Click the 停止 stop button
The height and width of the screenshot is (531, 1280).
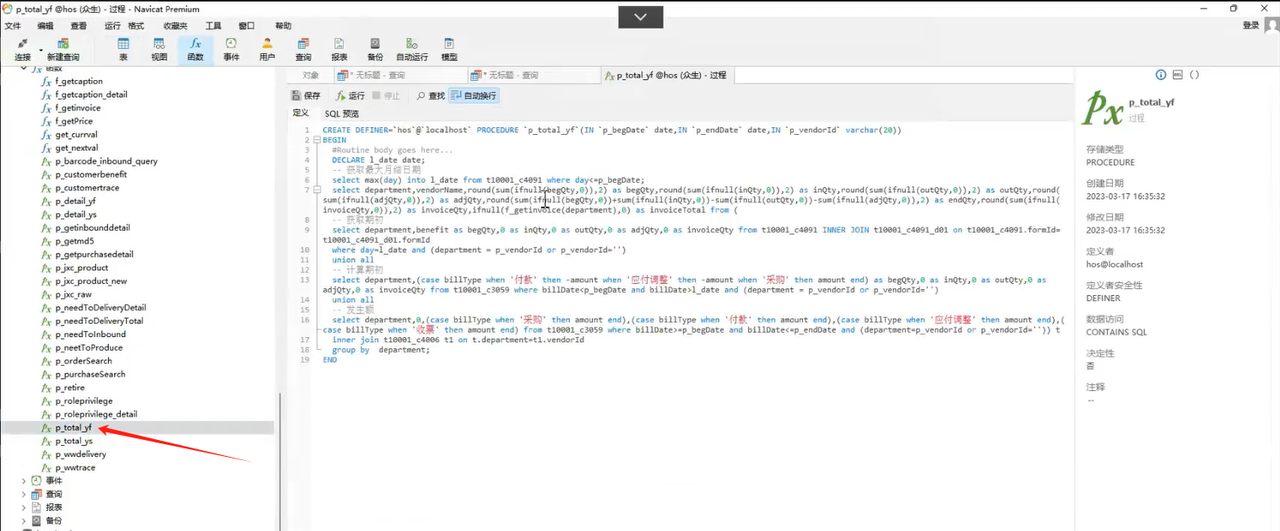tap(385, 95)
